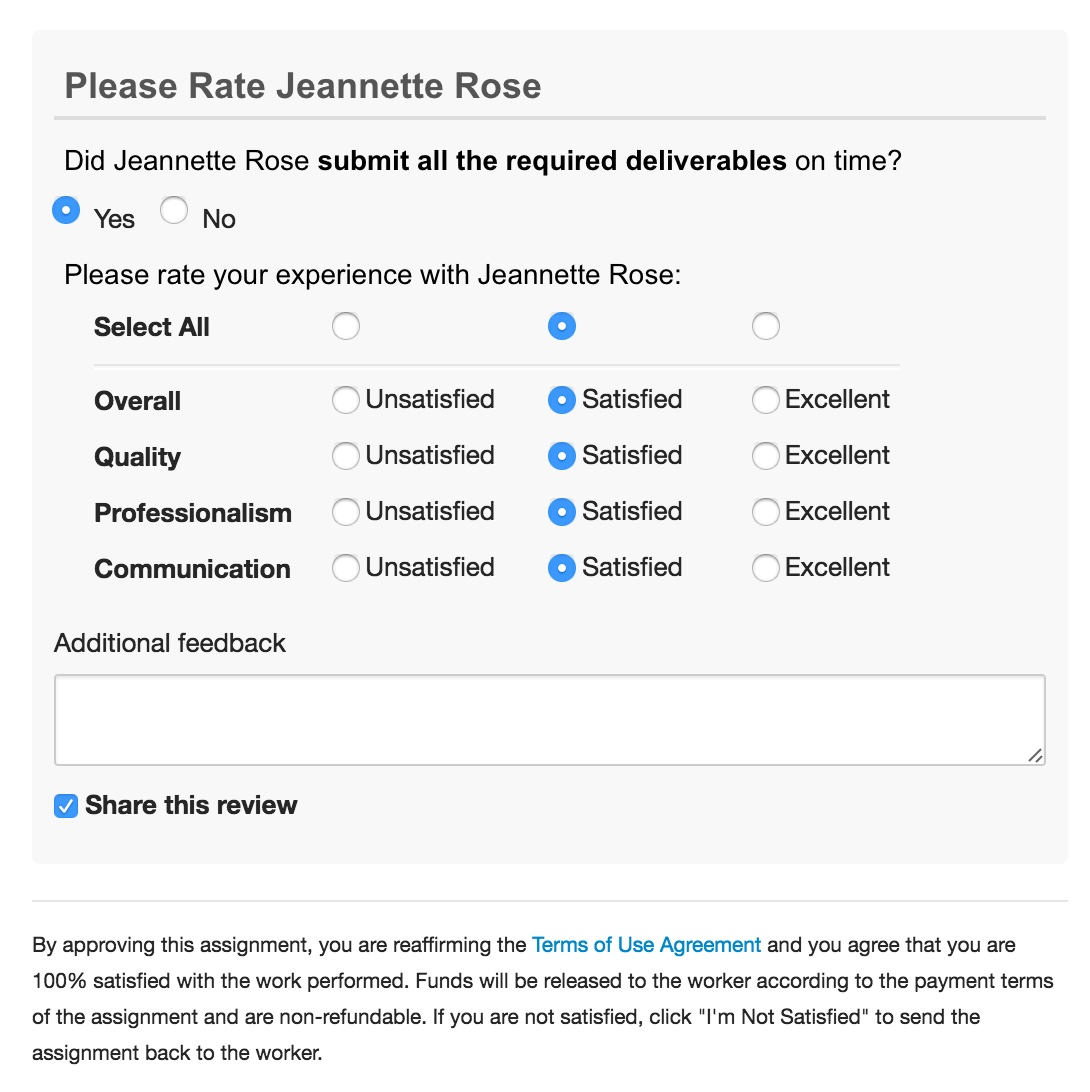The height and width of the screenshot is (1092, 1090).
Task: Rate Overall as Excellent
Action: (766, 400)
